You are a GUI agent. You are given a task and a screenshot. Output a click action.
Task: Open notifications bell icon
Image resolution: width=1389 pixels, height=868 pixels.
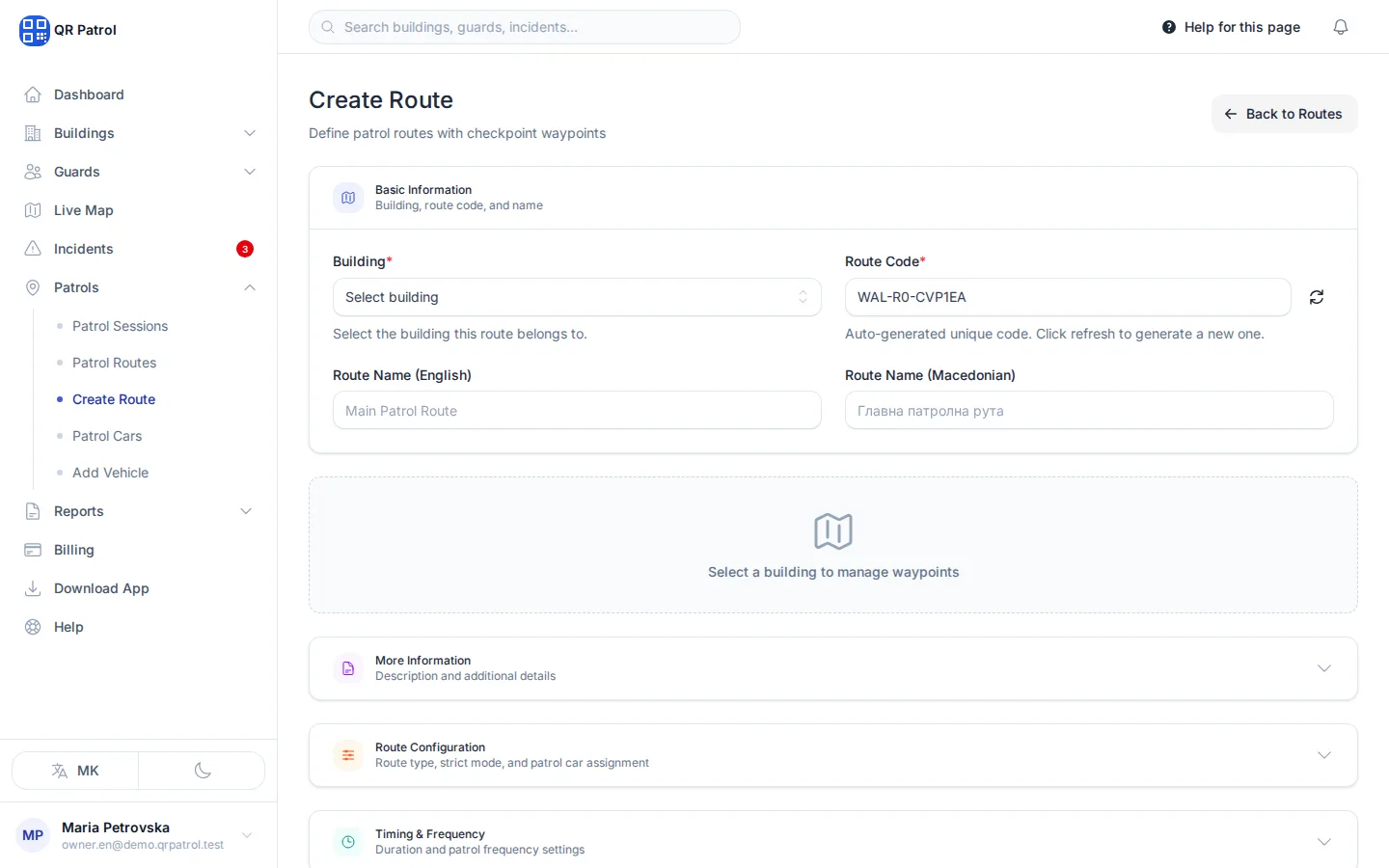coord(1341,27)
